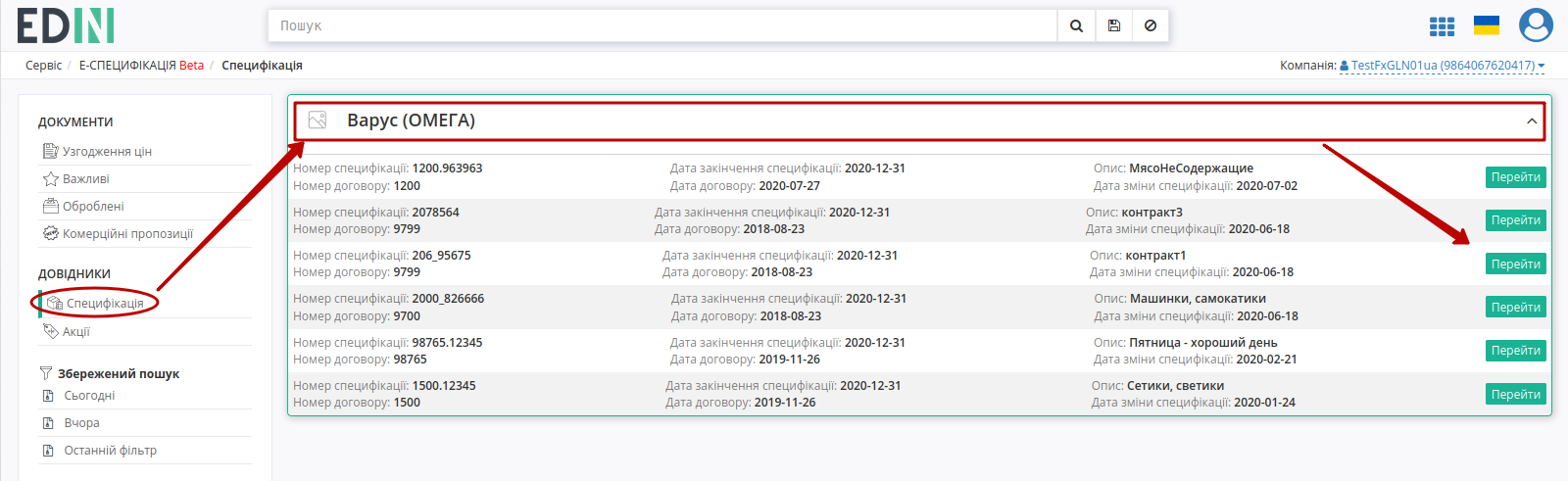Click Перейти for specification 1200.963963

[1516, 177]
